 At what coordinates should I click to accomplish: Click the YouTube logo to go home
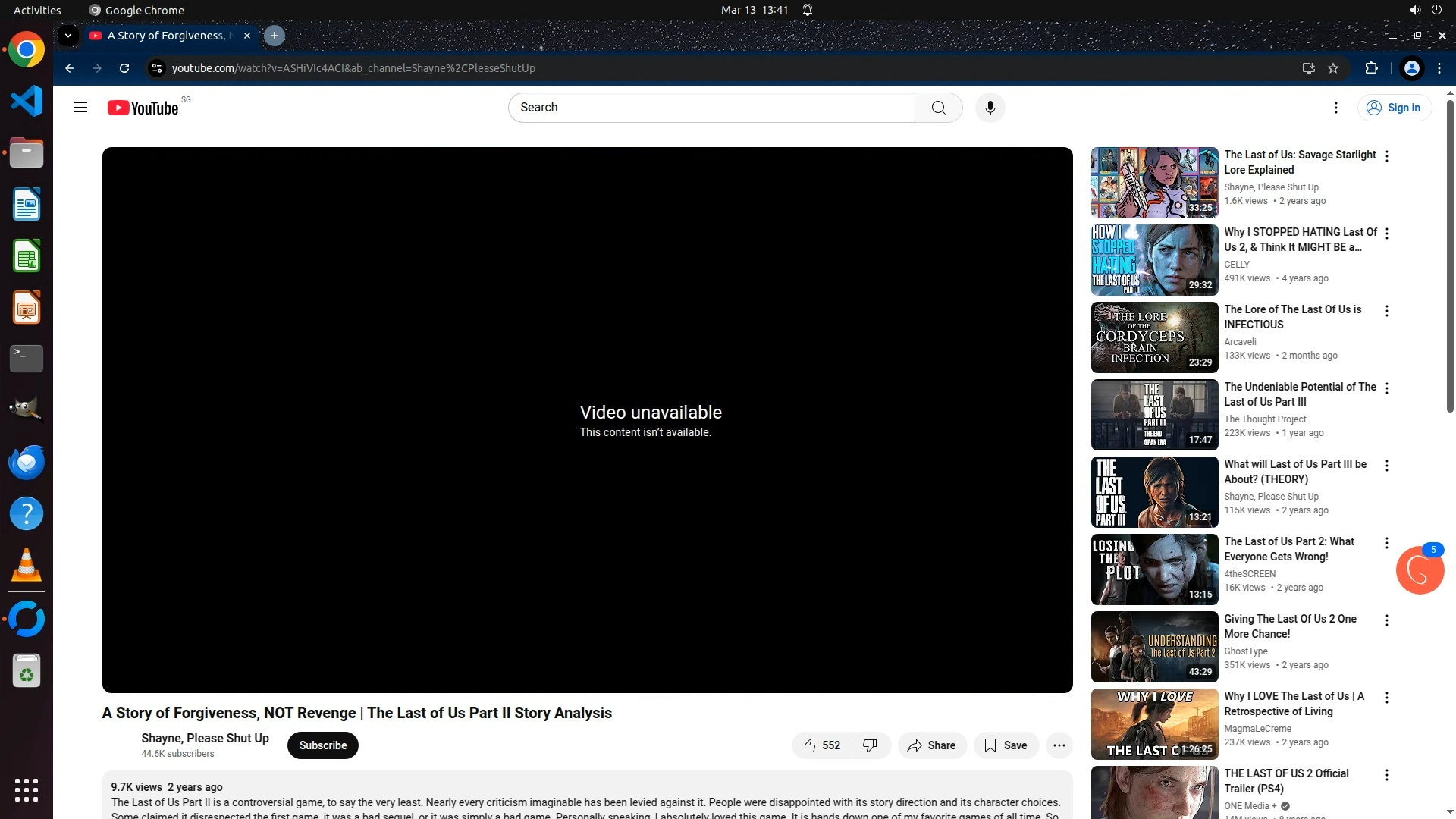pyautogui.click(x=143, y=108)
